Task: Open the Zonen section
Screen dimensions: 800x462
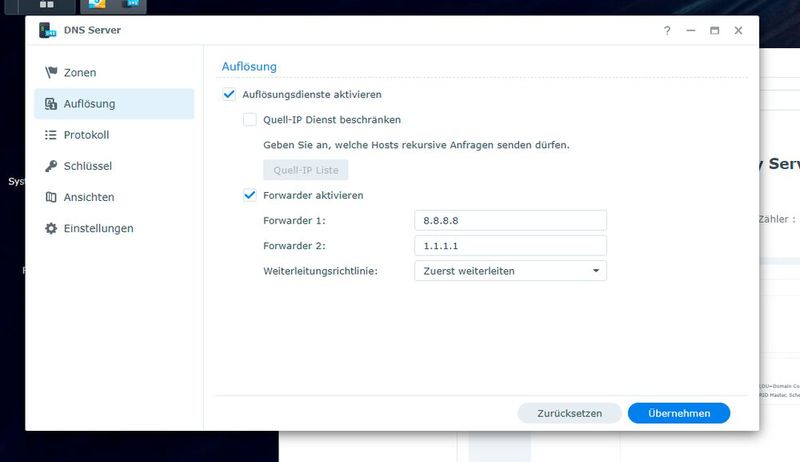Action: pyautogui.click(x=114, y=72)
